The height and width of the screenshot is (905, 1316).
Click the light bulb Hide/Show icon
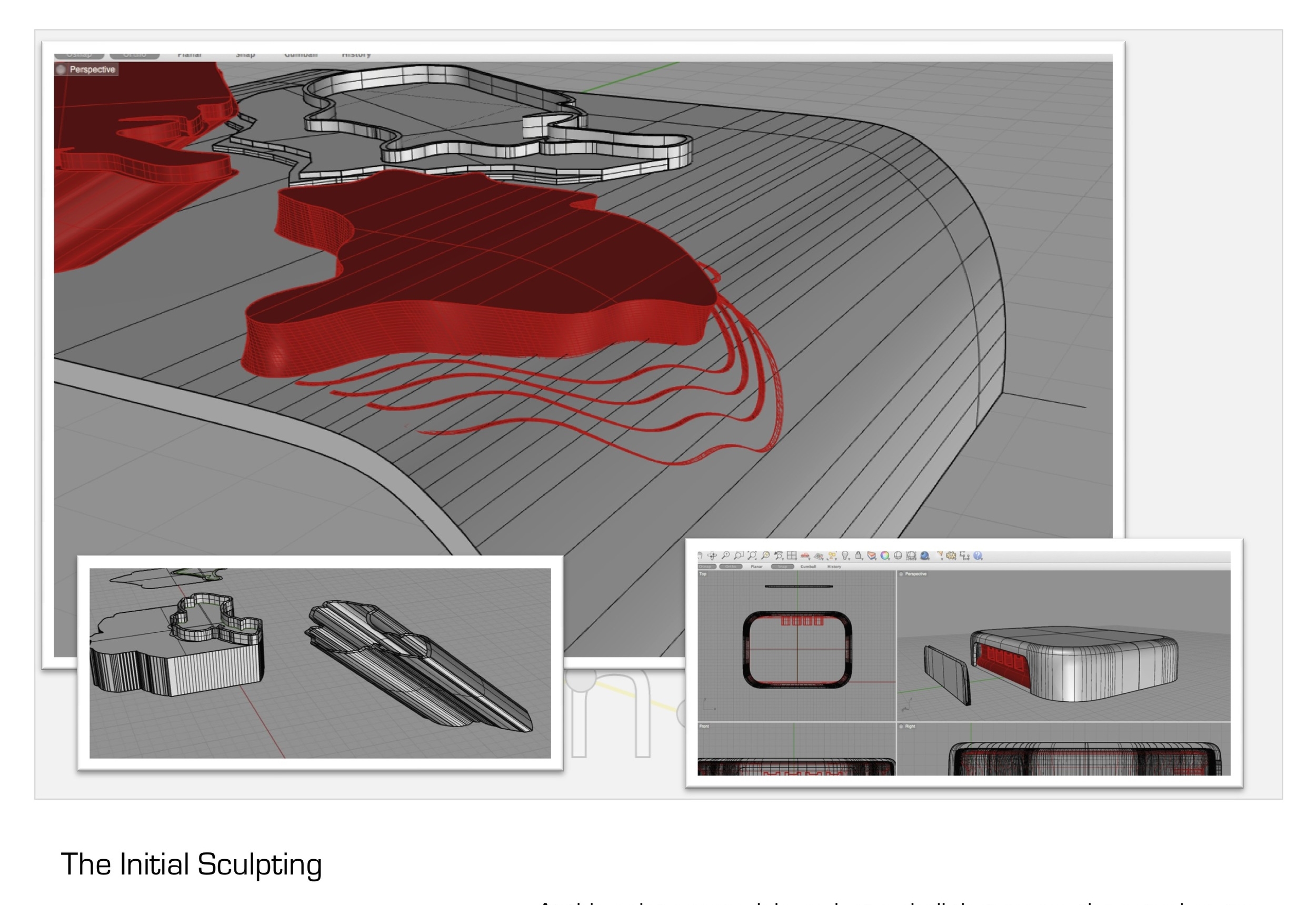(845, 556)
